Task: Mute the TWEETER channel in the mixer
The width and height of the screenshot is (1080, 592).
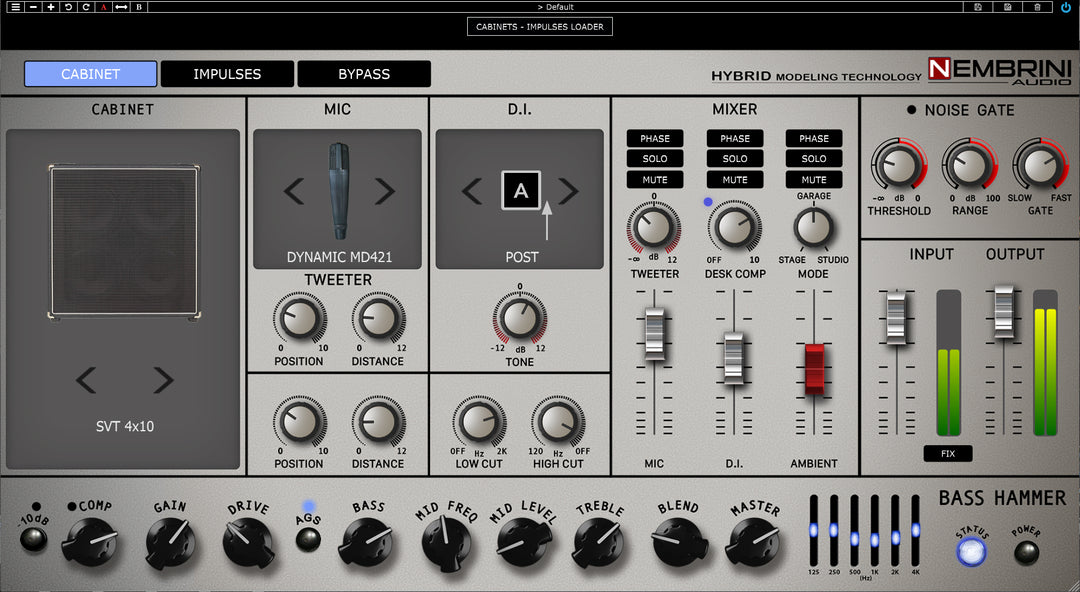Action: coord(655,179)
